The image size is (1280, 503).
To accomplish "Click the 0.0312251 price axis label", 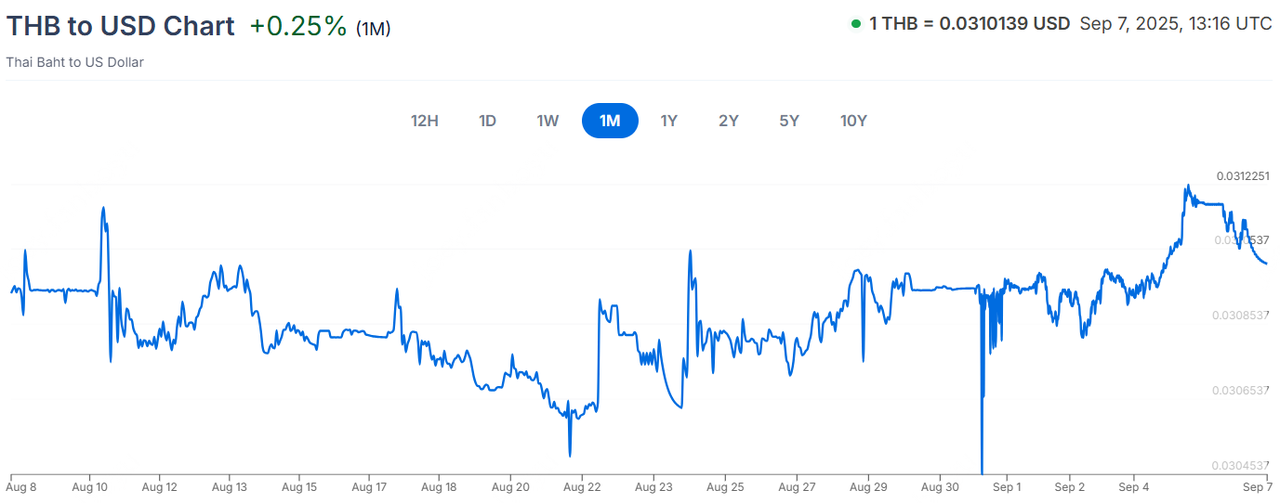I will tap(1242, 176).
